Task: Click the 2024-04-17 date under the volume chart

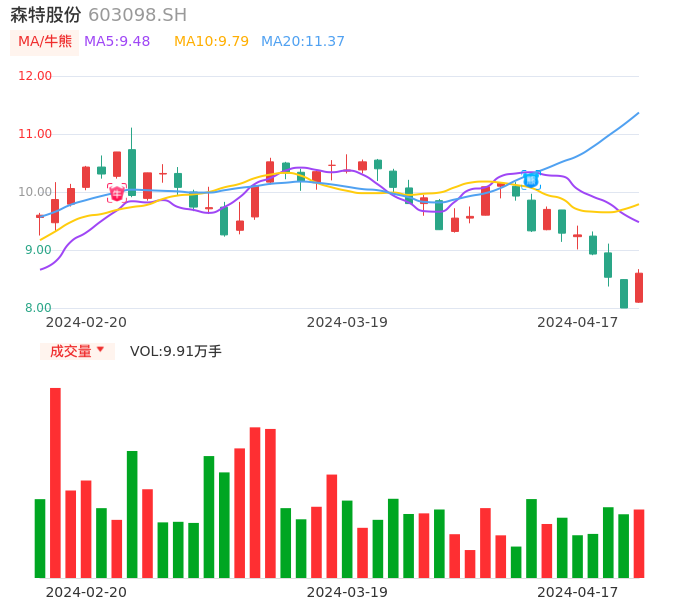Action: pos(578,592)
